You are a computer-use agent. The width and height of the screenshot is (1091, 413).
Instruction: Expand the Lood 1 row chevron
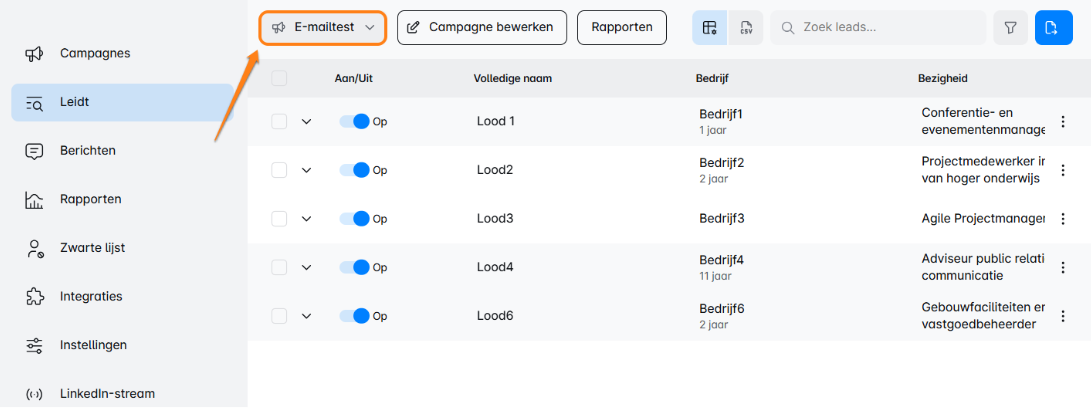(307, 122)
